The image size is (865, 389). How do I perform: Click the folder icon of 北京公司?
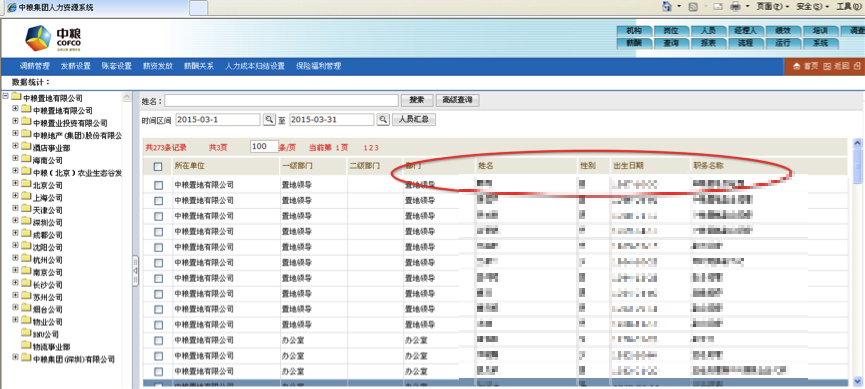(26, 184)
